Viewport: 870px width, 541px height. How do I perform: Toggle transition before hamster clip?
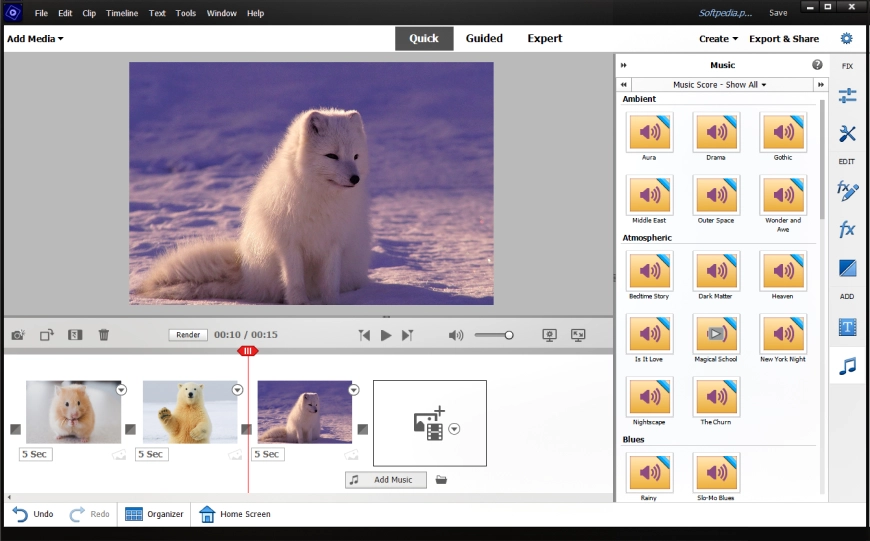16,429
